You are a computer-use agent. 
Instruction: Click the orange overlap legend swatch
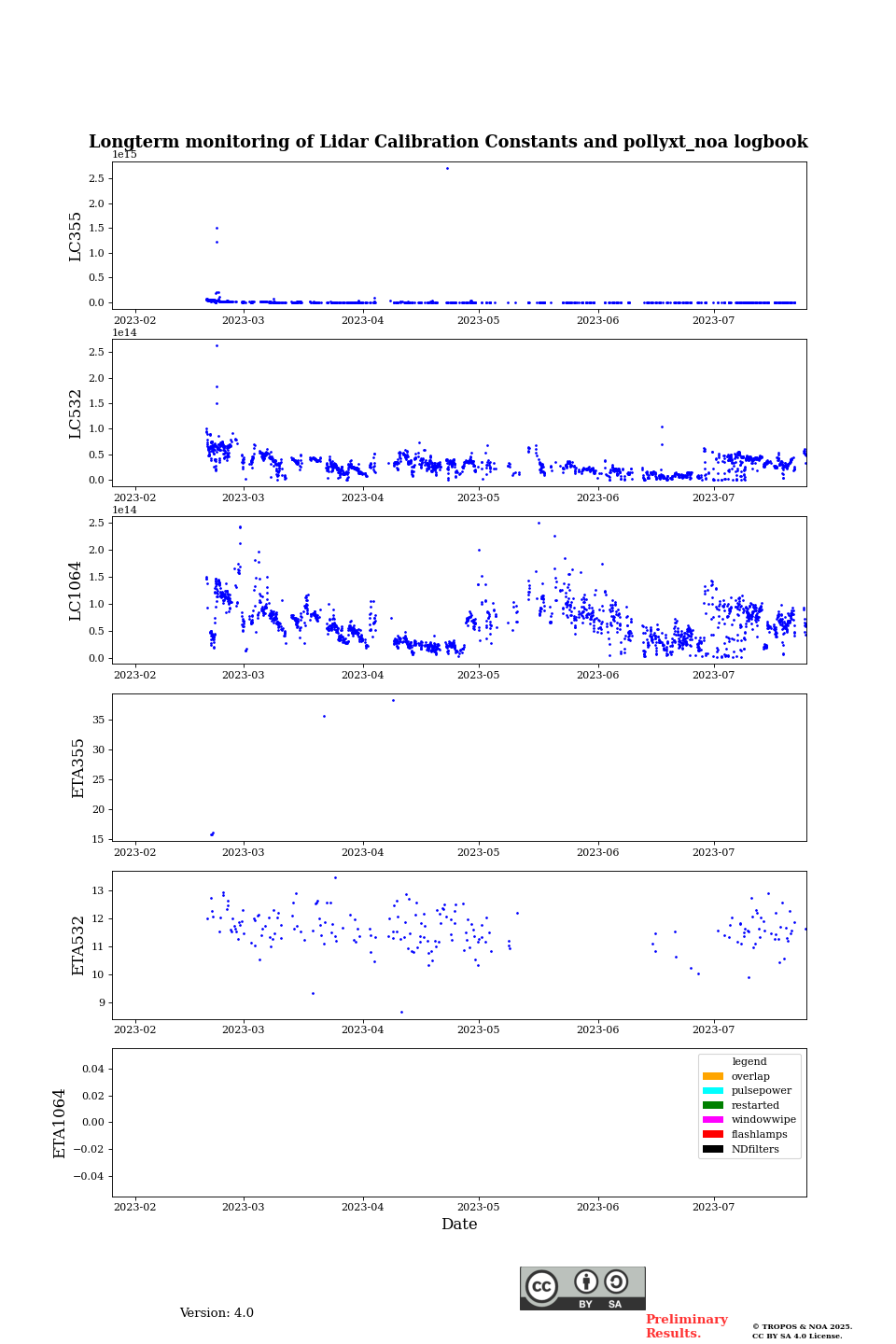pos(713,1076)
